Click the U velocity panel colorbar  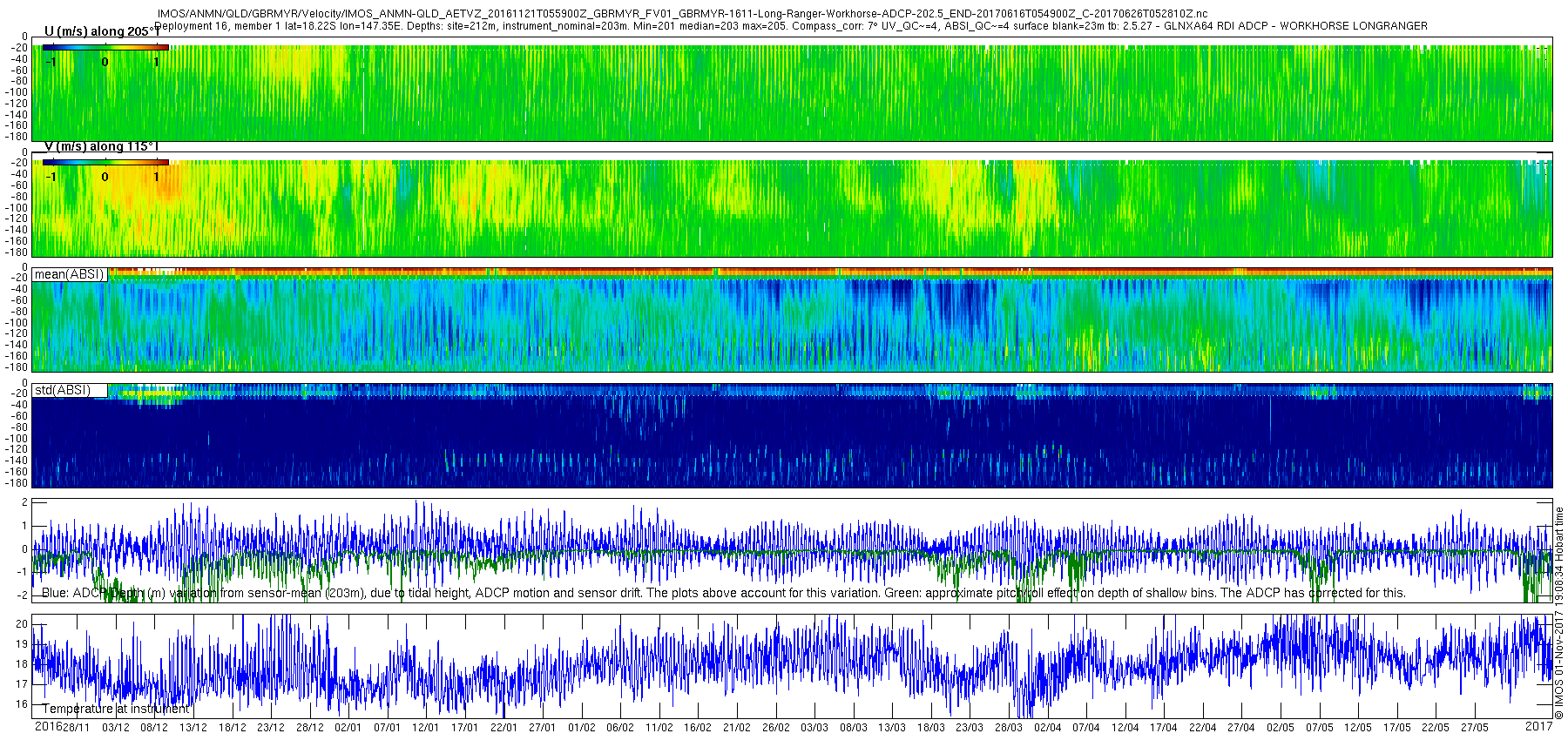point(105,47)
